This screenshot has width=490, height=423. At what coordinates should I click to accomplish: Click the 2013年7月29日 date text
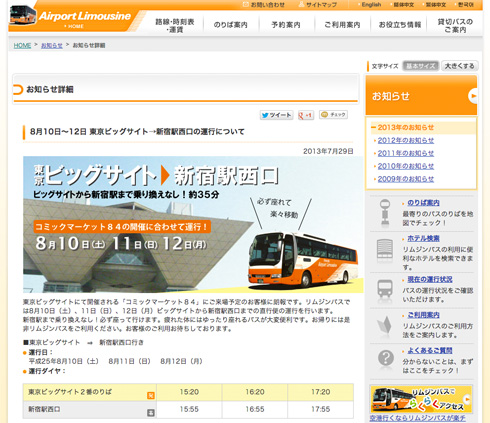tap(328, 151)
